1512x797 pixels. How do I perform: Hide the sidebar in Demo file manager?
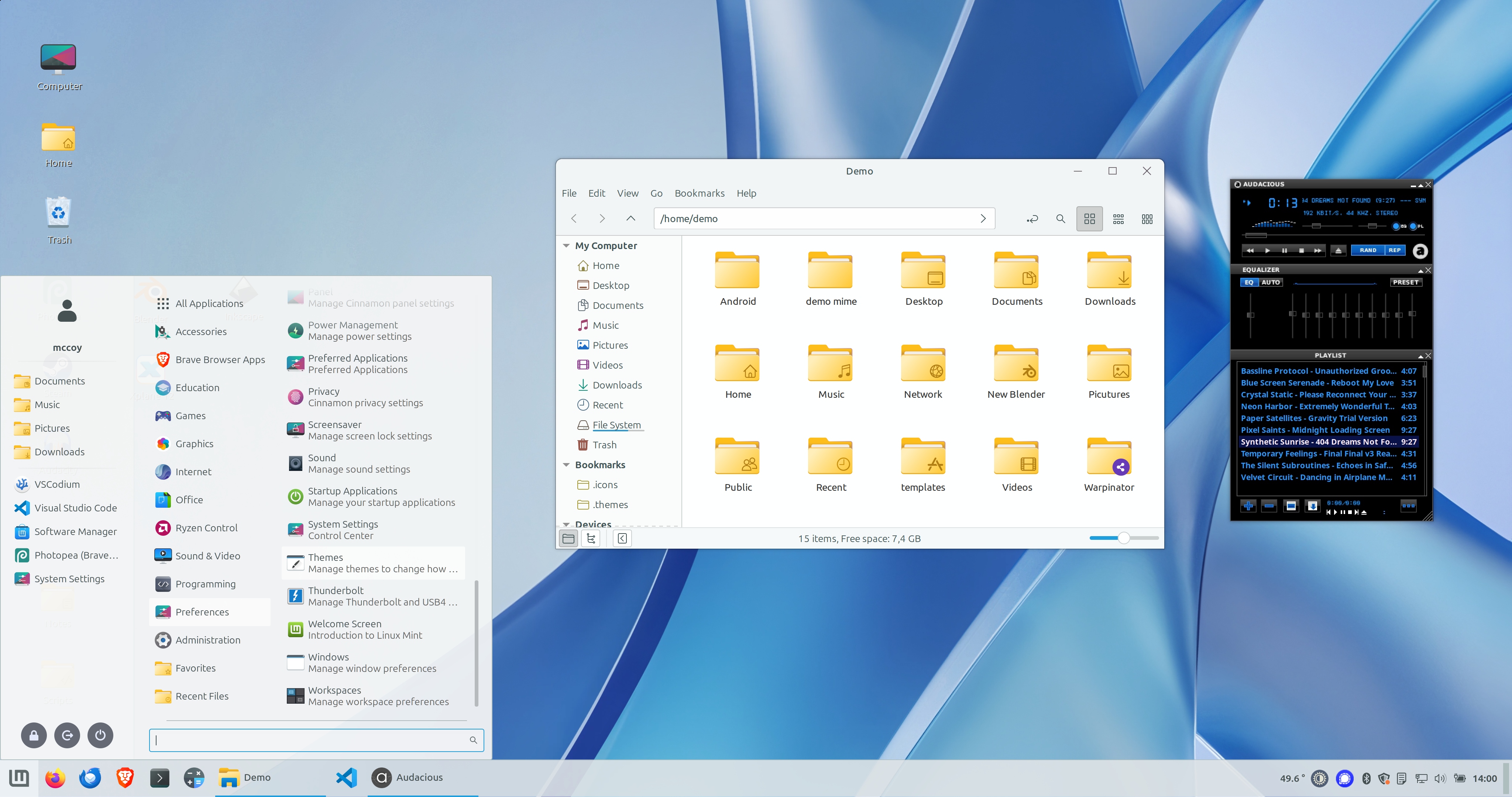pos(622,538)
